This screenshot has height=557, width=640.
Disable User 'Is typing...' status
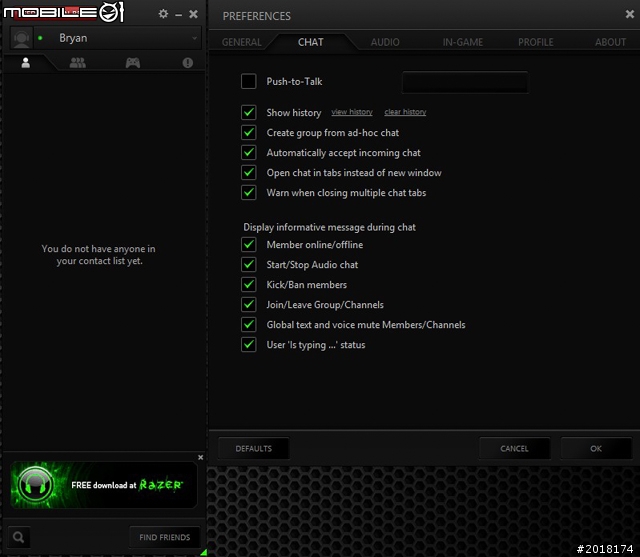pos(249,344)
